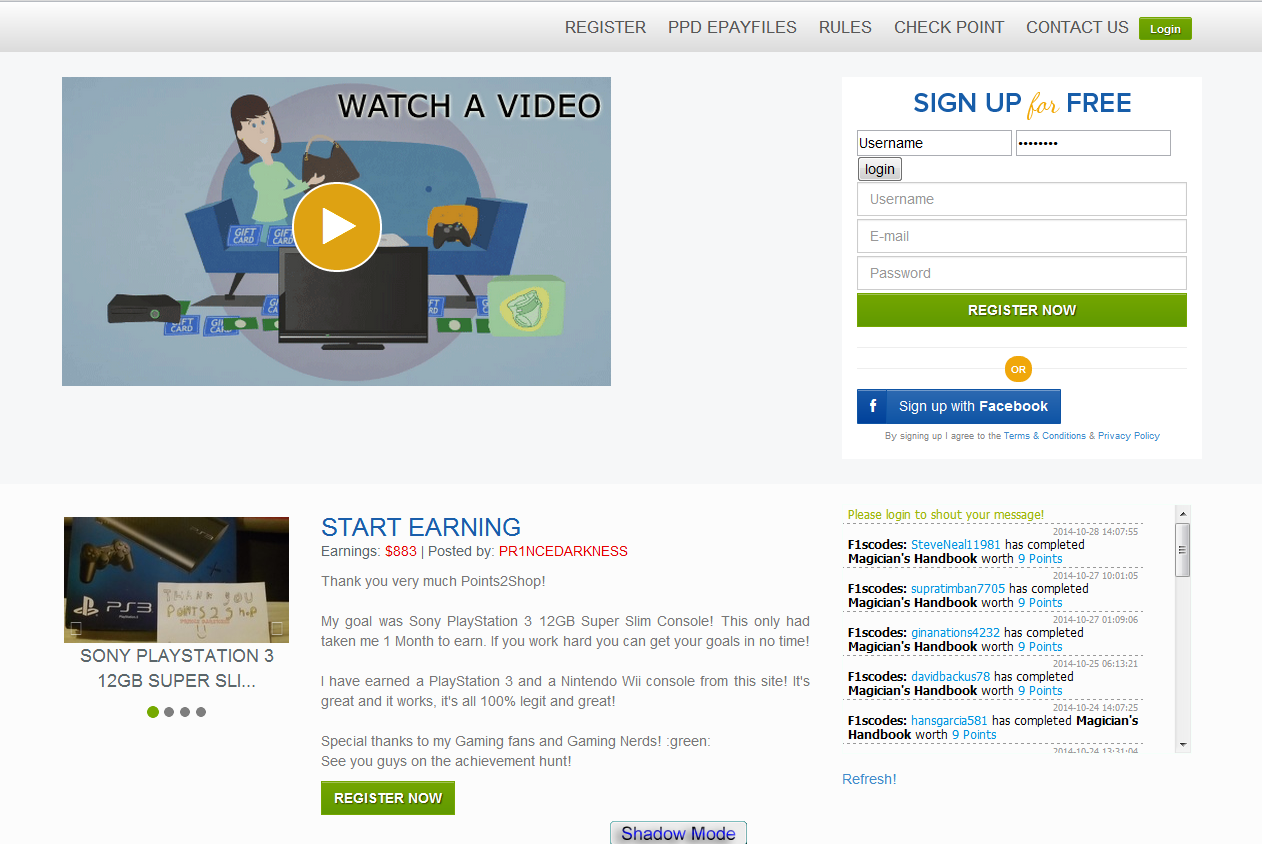Click SONY PLAYSTATION 3 12GB caption

coord(177,669)
